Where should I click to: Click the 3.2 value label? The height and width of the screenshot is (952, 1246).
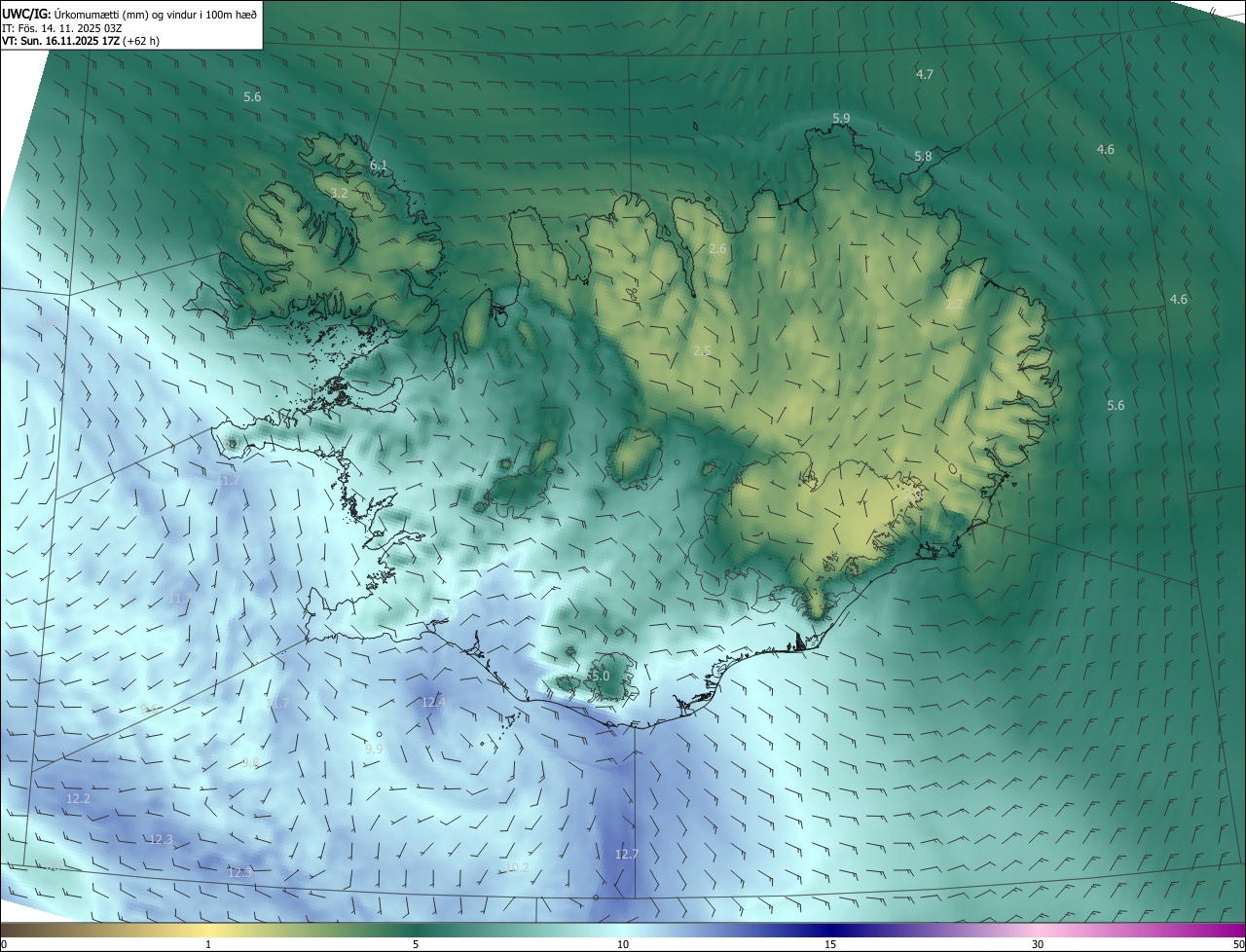click(x=339, y=194)
